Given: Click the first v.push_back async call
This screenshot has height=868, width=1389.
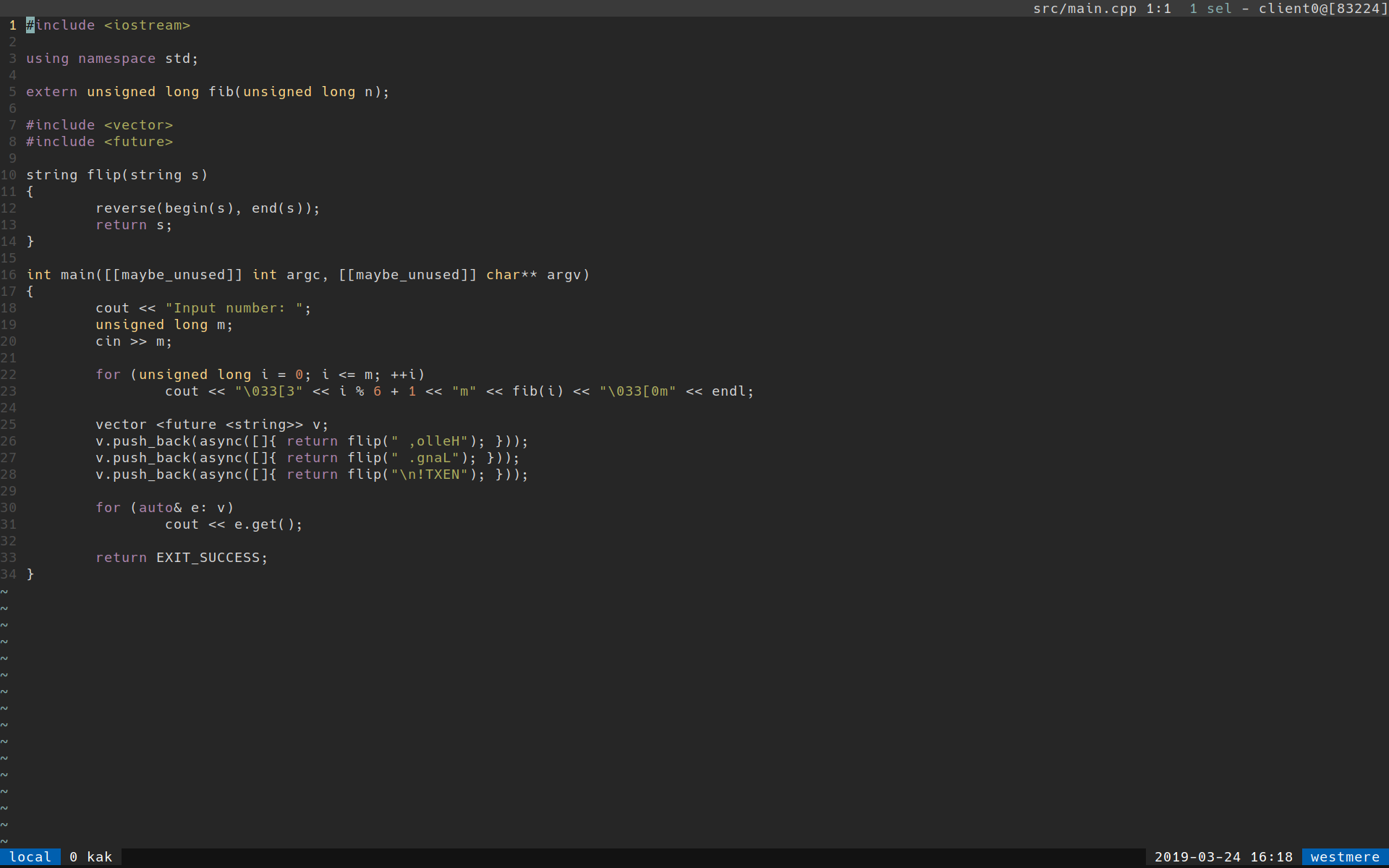Looking at the screenshot, I should pos(311,441).
